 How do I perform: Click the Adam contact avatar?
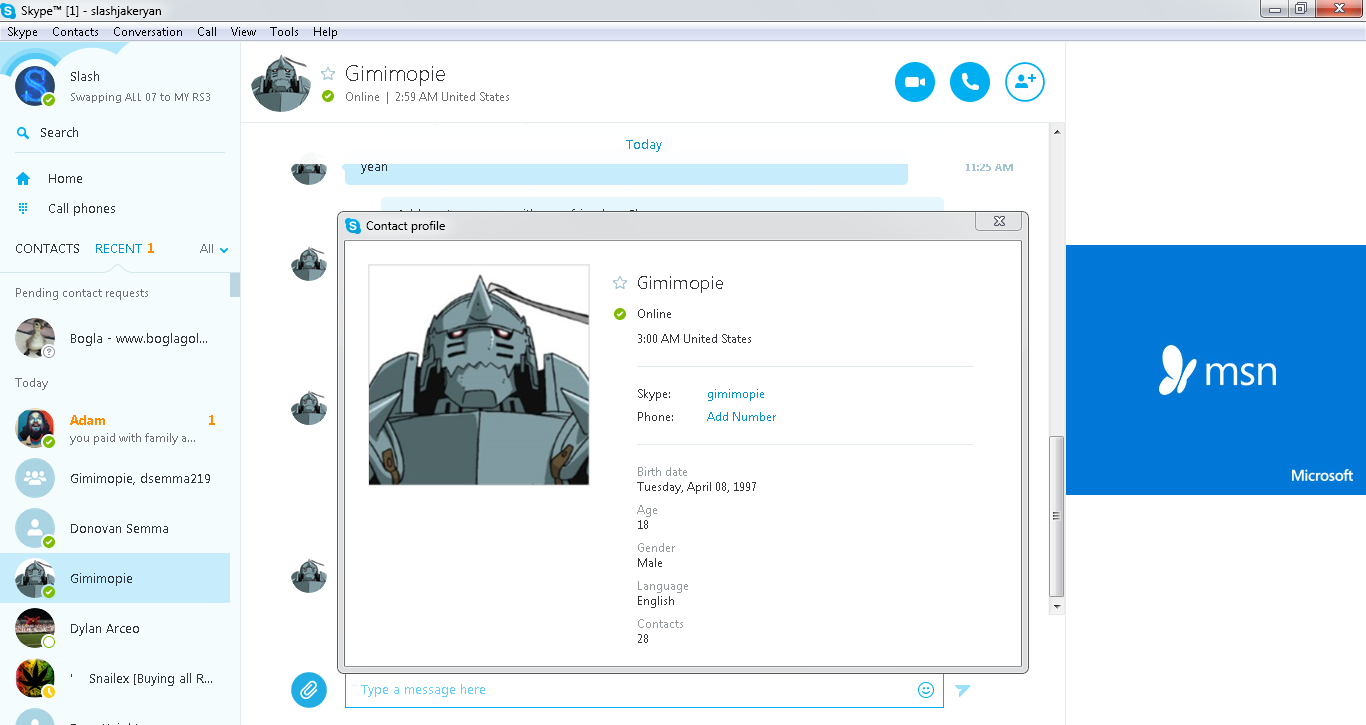click(x=35, y=428)
